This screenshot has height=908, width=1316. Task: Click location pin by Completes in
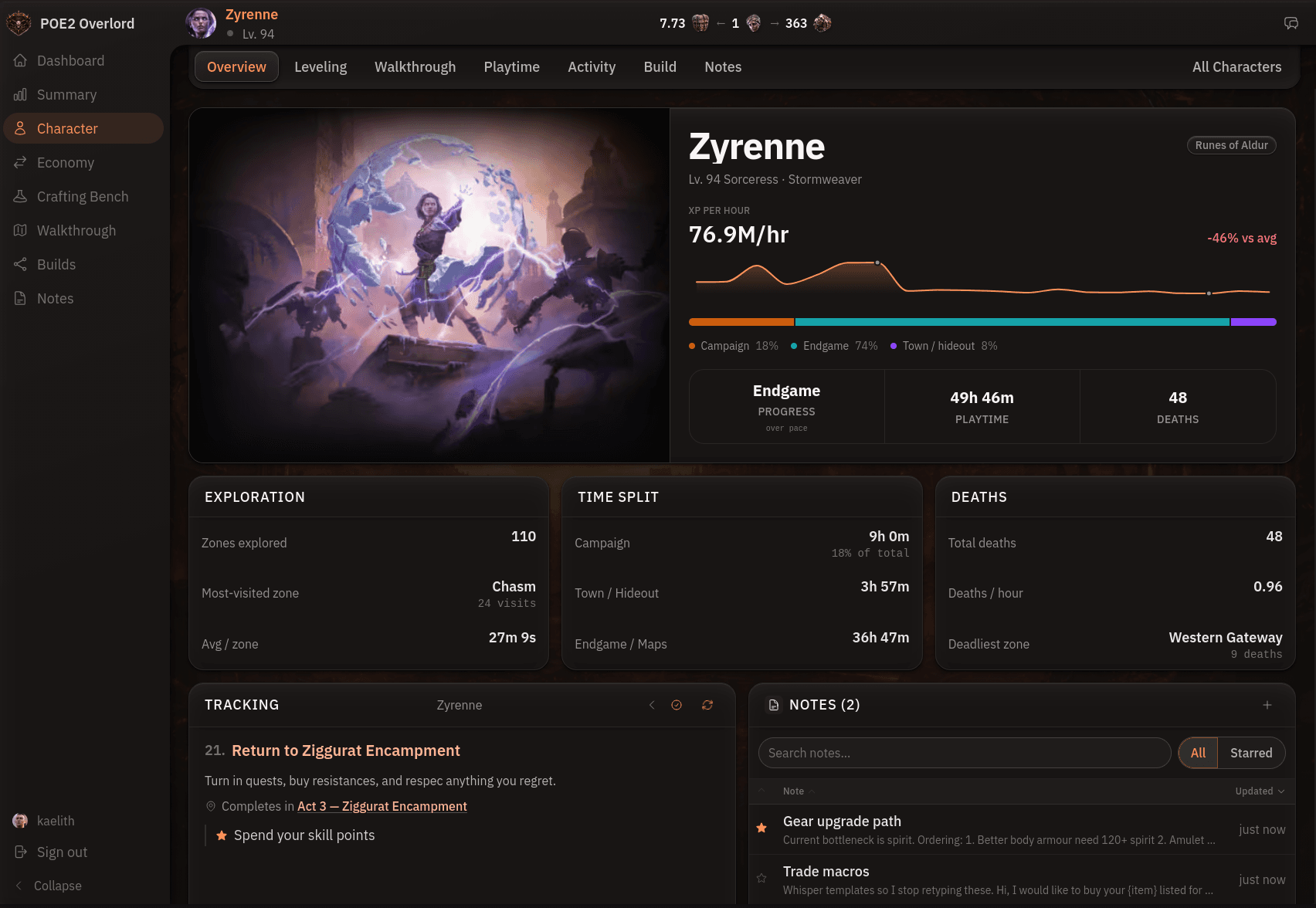click(211, 806)
